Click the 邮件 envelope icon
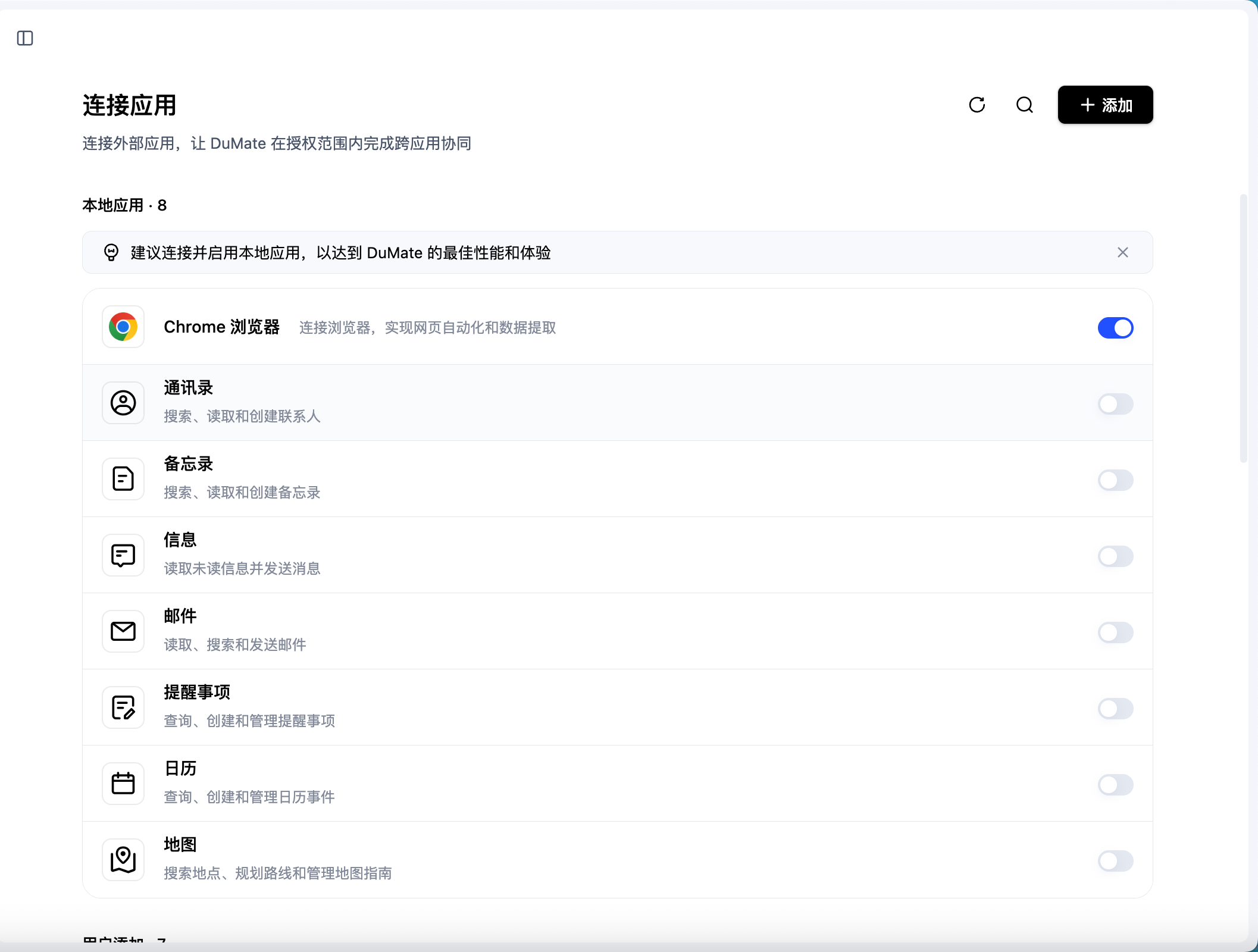This screenshot has width=1258, height=952. (x=123, y=631)
